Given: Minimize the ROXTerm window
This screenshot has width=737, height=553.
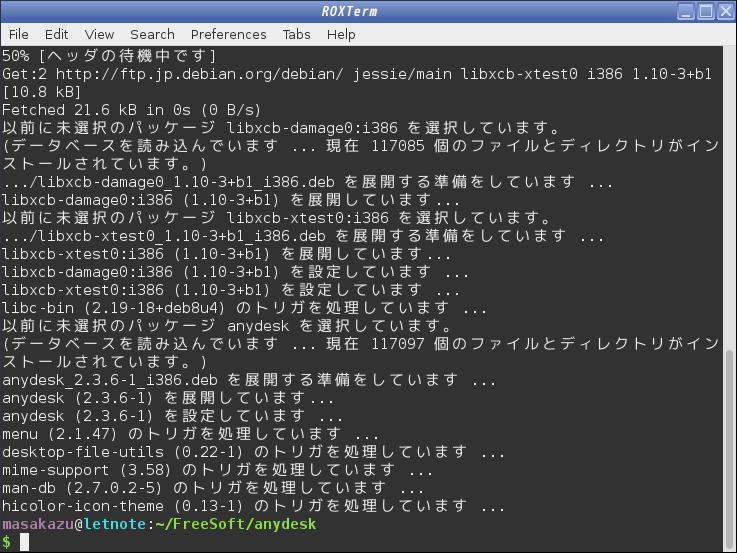Looking at the screenshot, I should point(686,11).
